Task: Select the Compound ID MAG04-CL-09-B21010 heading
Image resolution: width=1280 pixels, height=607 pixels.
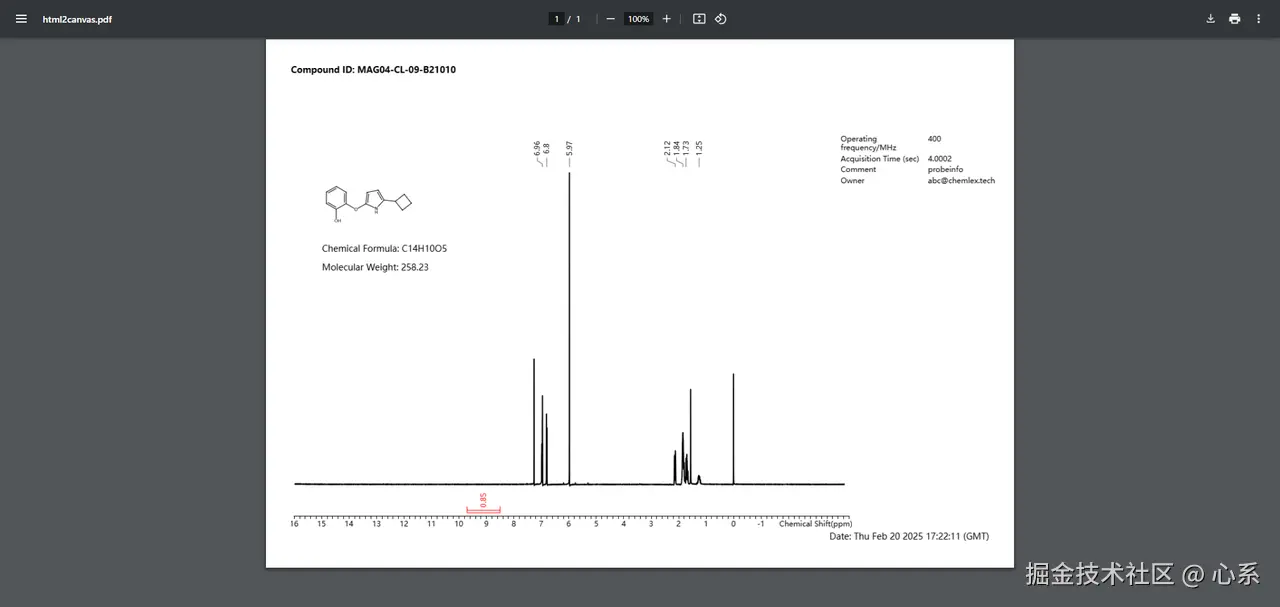Action: click(x=373, y=70)
